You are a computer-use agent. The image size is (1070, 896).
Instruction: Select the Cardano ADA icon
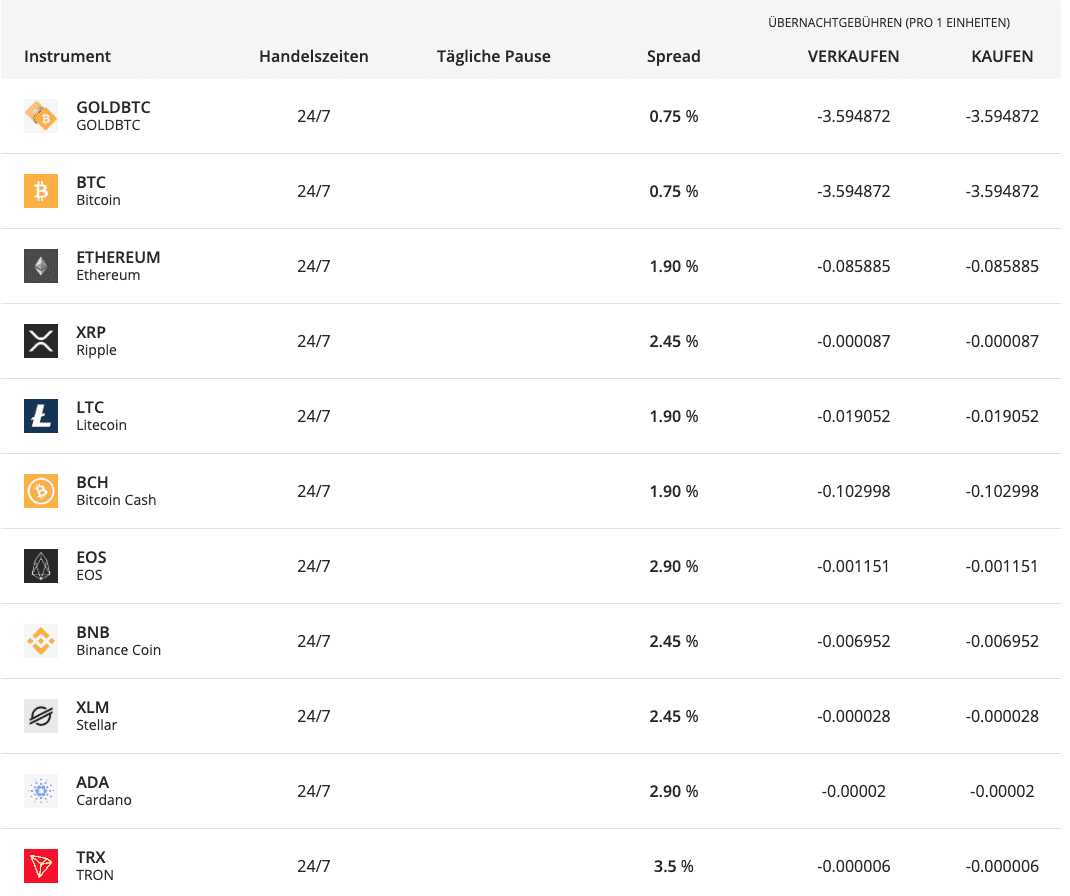coord(41,792)
